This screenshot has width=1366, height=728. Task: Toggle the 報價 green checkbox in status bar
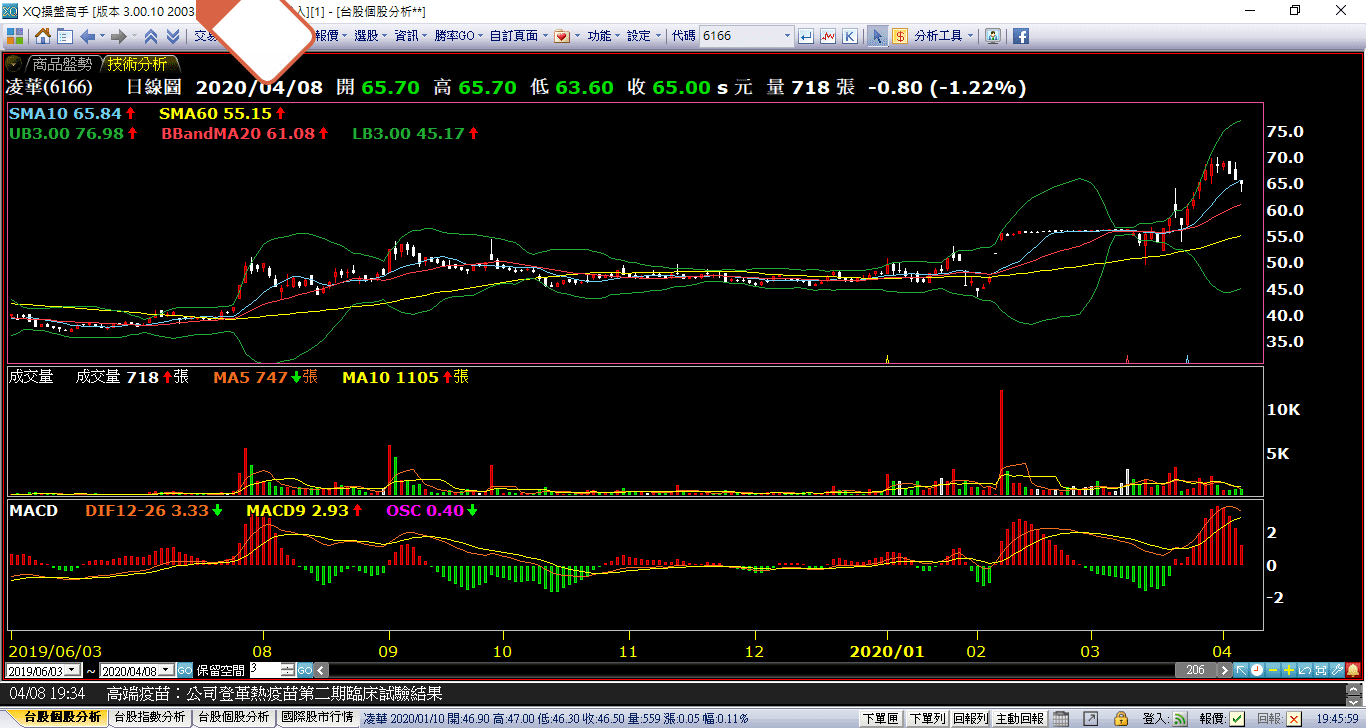[1237, 718]
